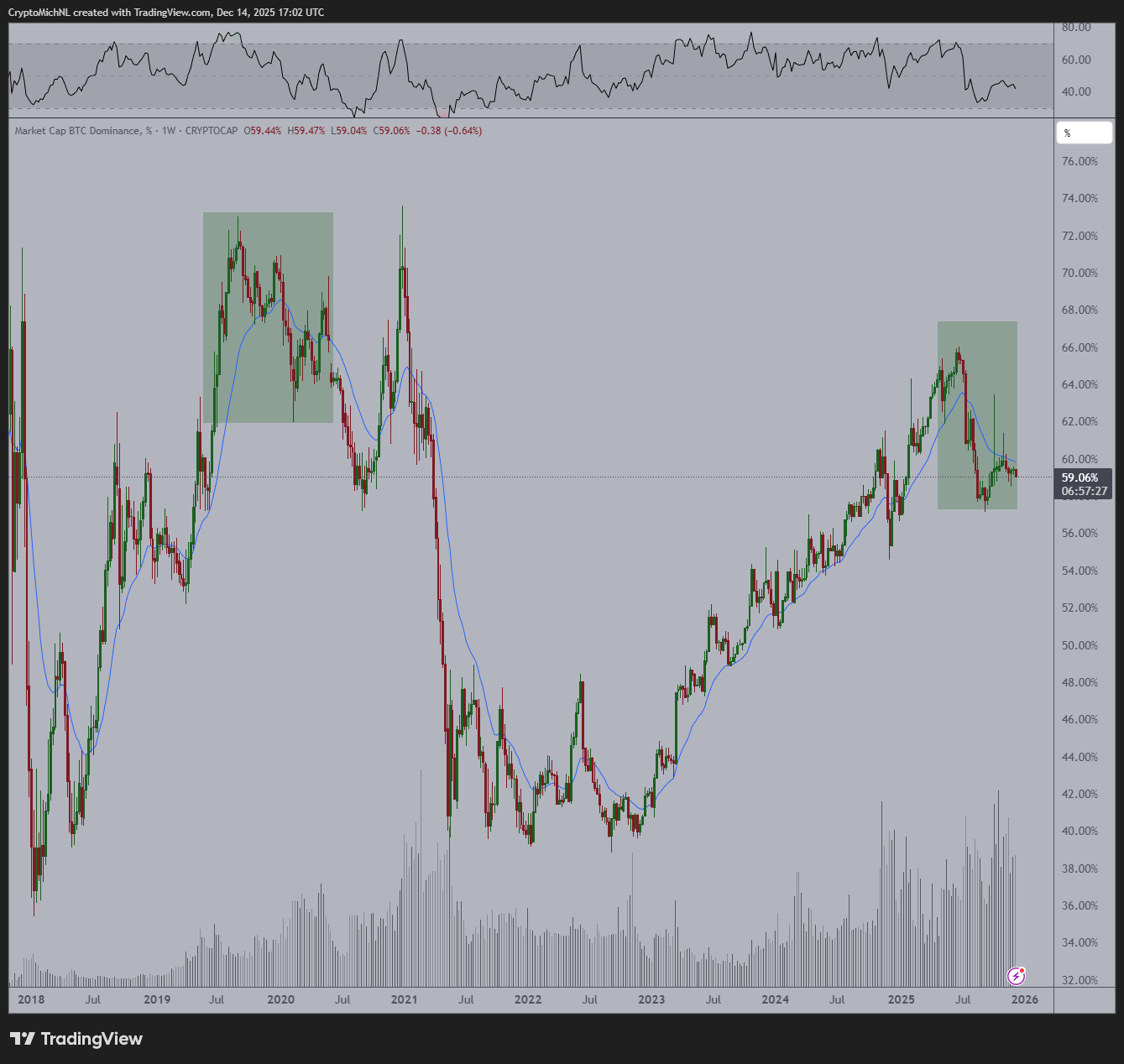1124x1064 pixels.
Task: Click the 2023 label on time axis
Action: pos(651,999)
